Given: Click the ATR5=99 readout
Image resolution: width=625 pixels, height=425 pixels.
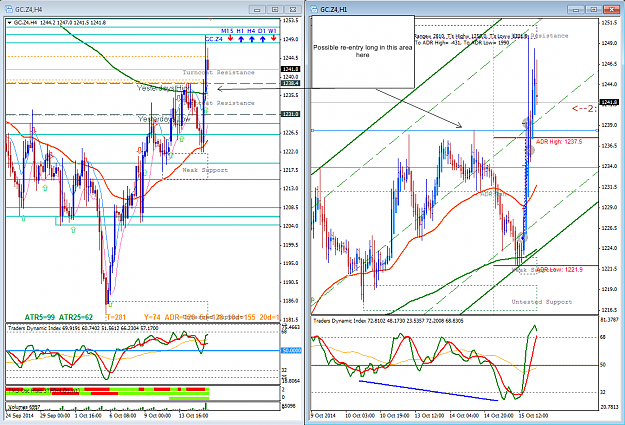Looking at the screenshot, I should tap(39, 317).
